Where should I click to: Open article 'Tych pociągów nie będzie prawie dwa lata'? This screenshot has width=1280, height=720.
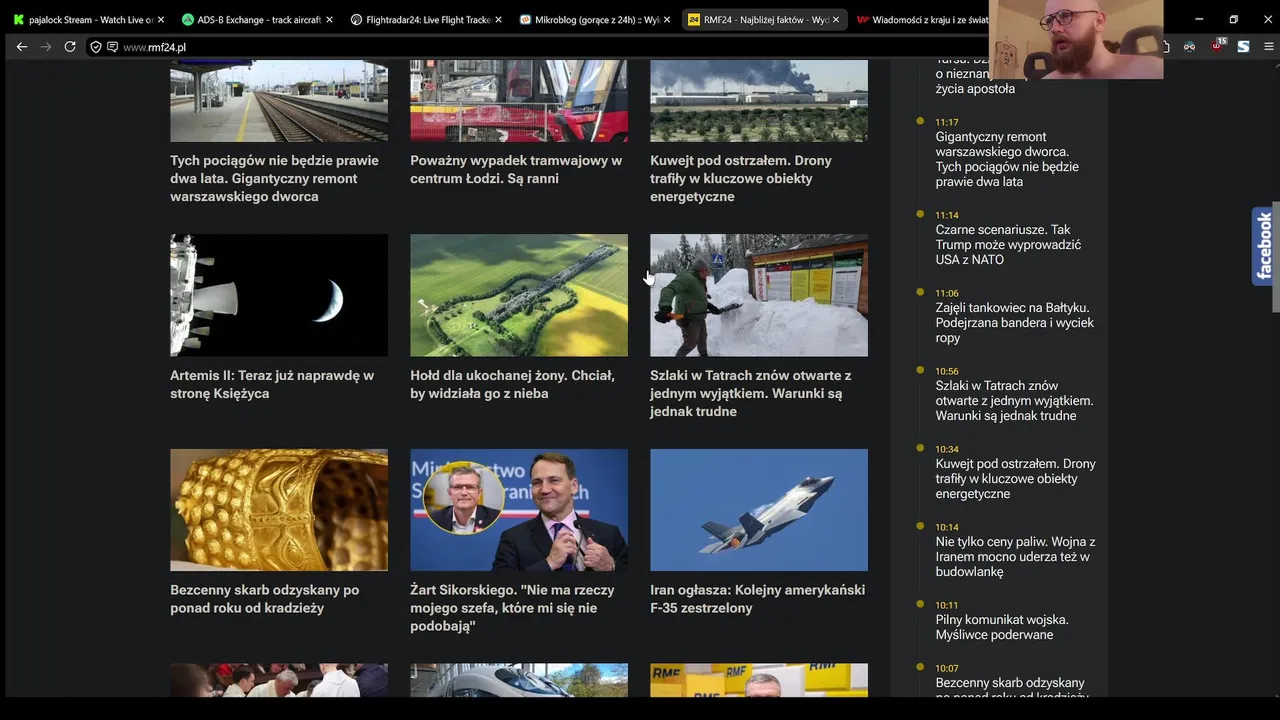274,179
